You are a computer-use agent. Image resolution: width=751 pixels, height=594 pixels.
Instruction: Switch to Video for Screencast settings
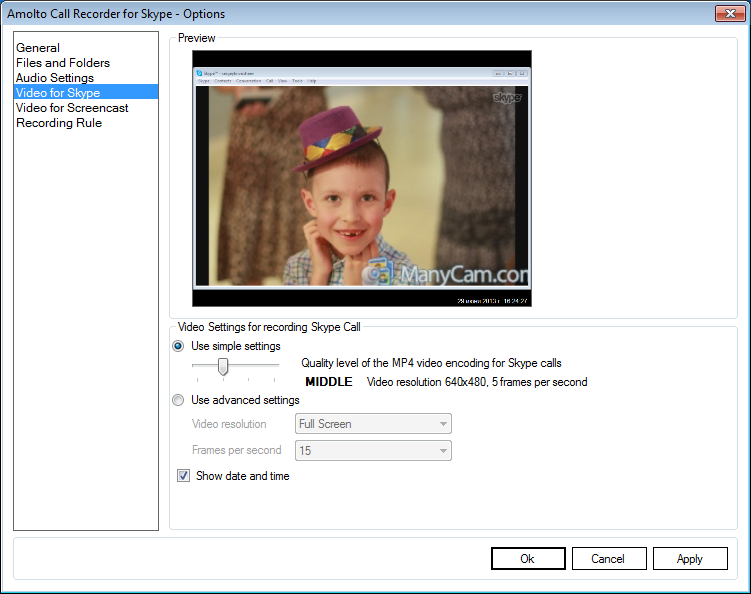[72, 108]
